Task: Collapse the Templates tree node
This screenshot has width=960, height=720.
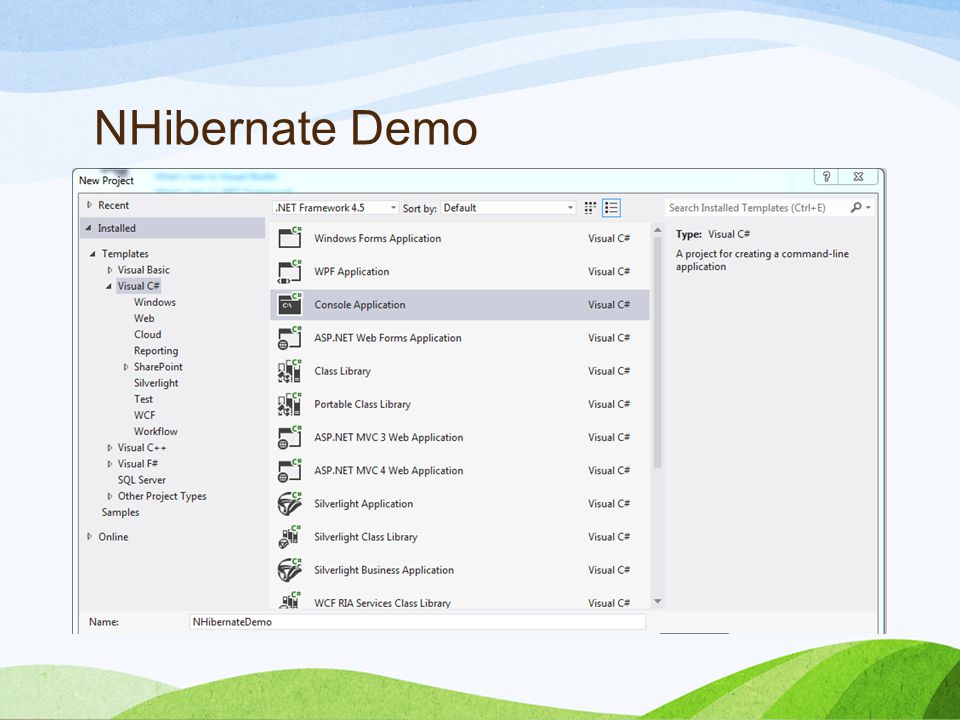Action: (92, 253)
